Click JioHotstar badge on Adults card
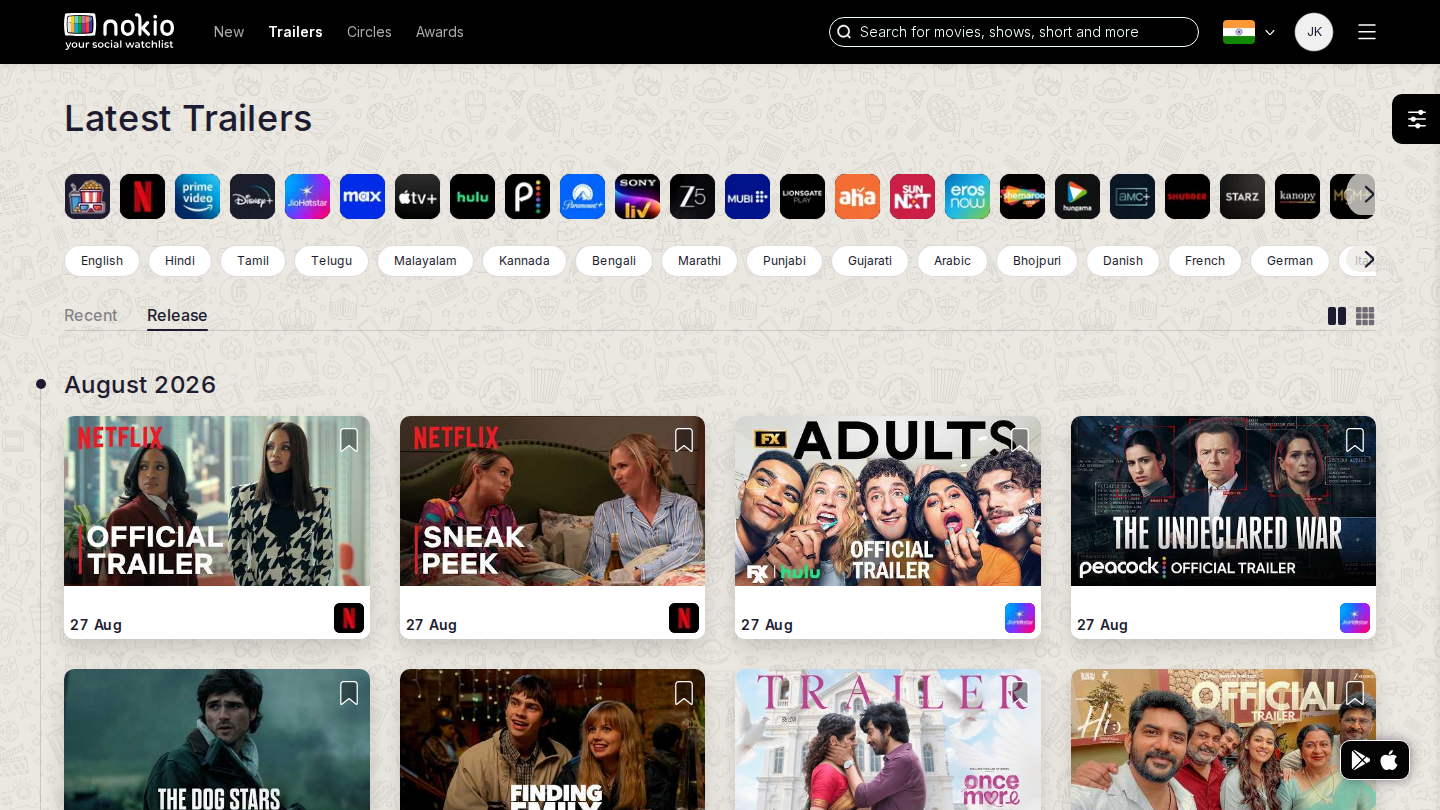This screenshot has width=1440, height=810. (x=1020, y=618)
